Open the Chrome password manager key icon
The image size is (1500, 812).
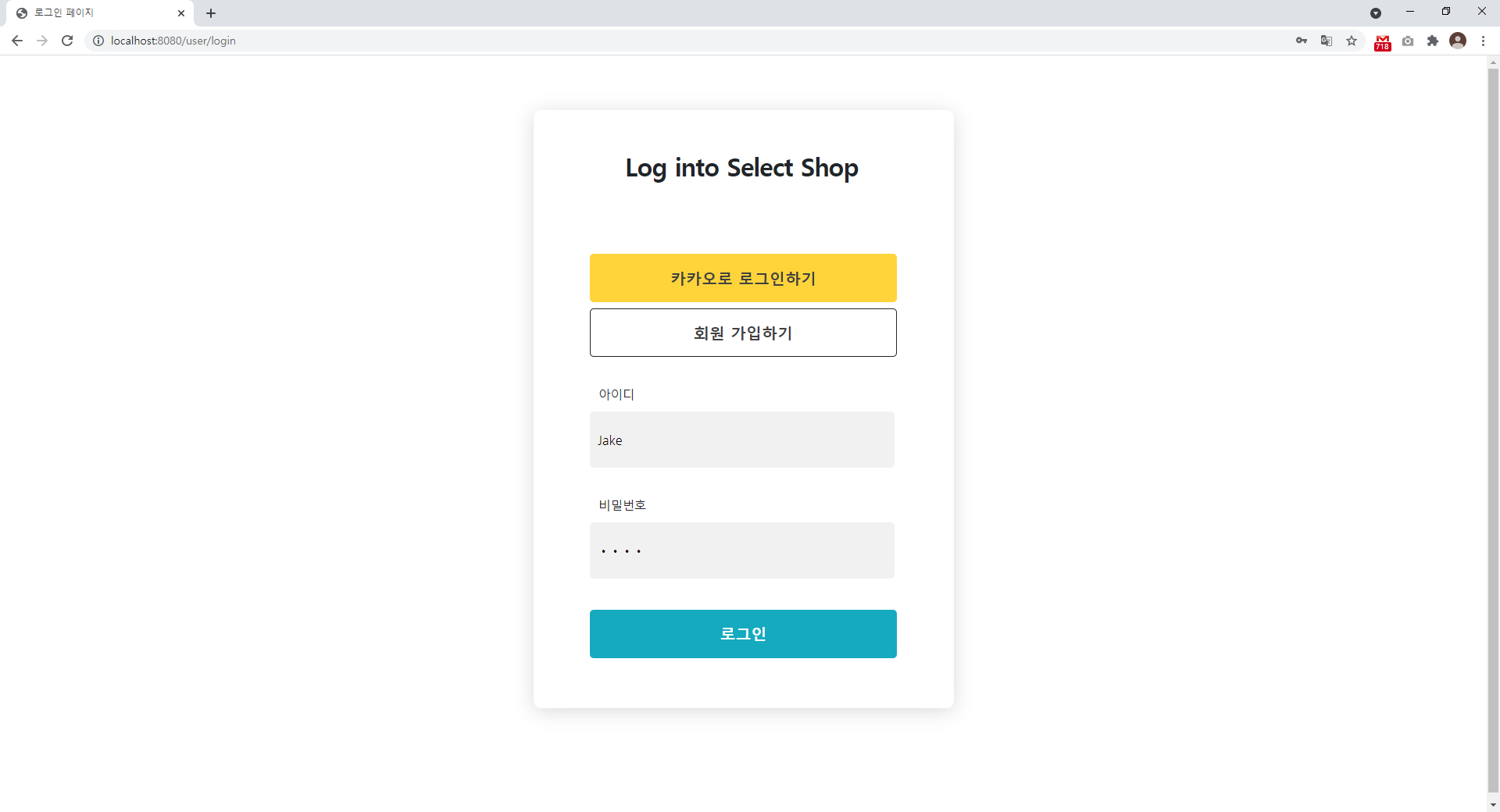(x=1302, y=41)
